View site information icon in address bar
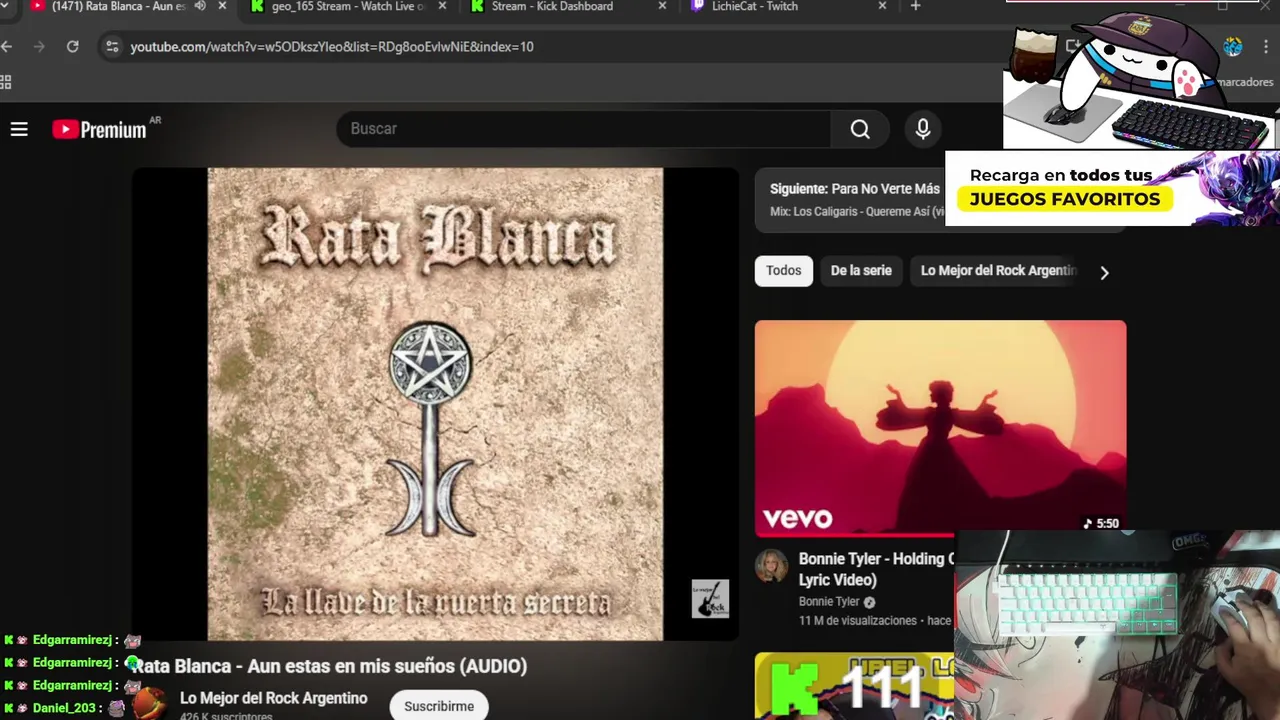Screen dimensions: 1280x720 click(112, 46)
